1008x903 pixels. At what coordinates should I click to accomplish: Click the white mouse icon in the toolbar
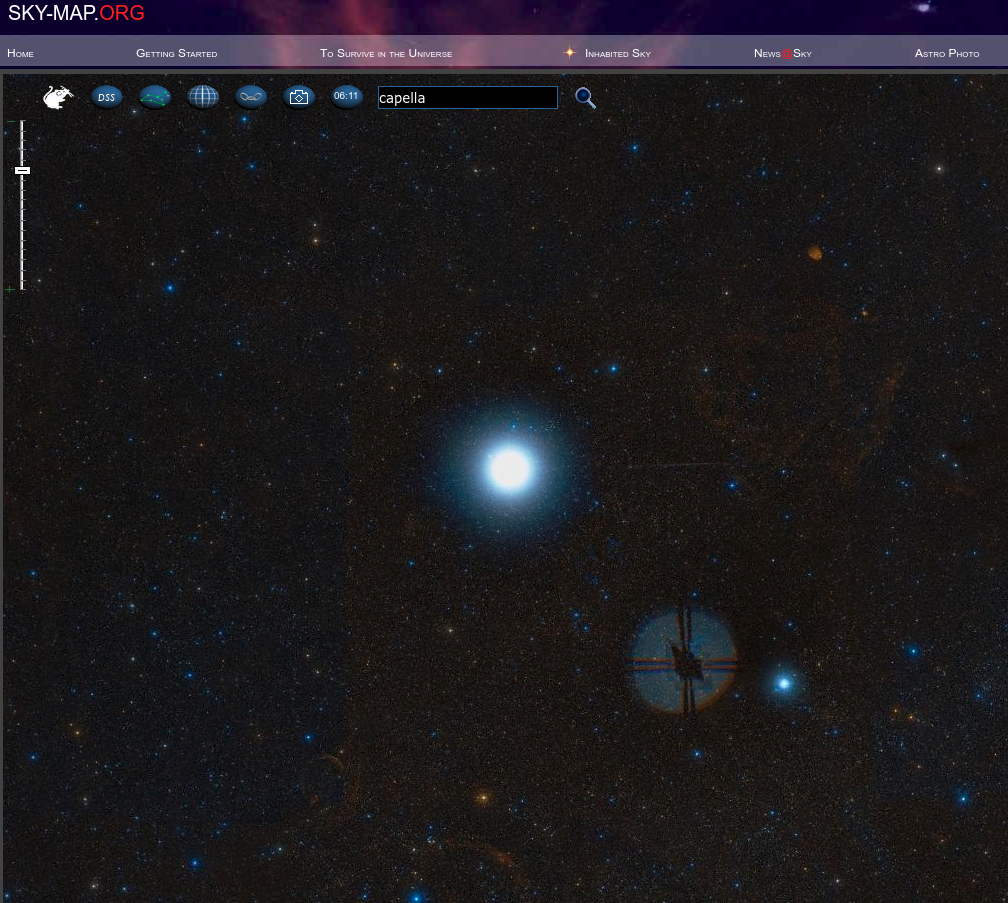tap(58, 97)
